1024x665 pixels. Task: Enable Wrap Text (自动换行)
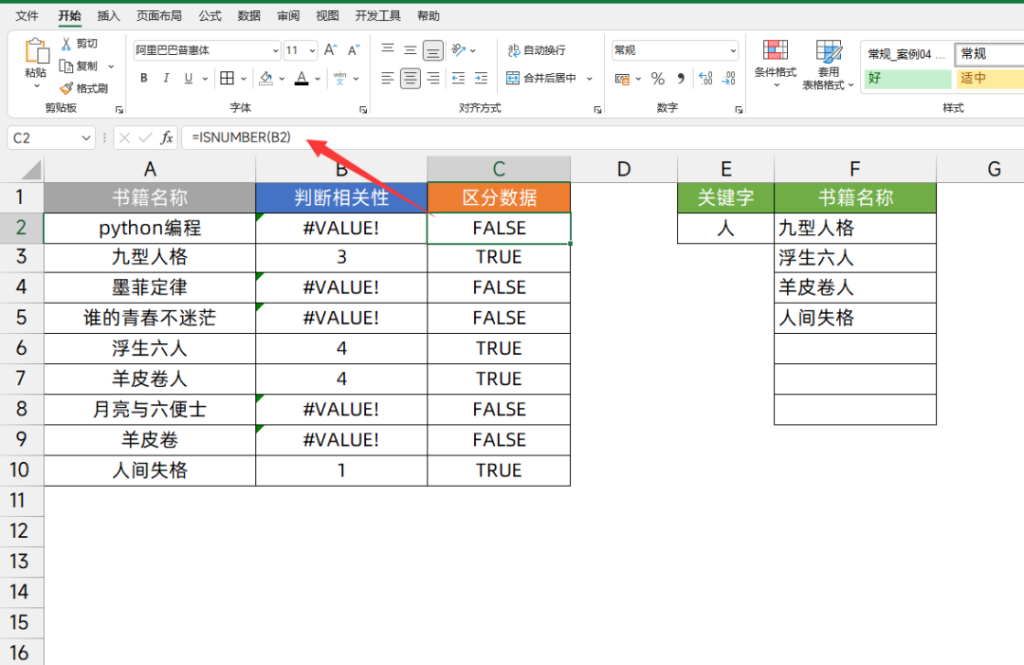click(x=537, y=50)
